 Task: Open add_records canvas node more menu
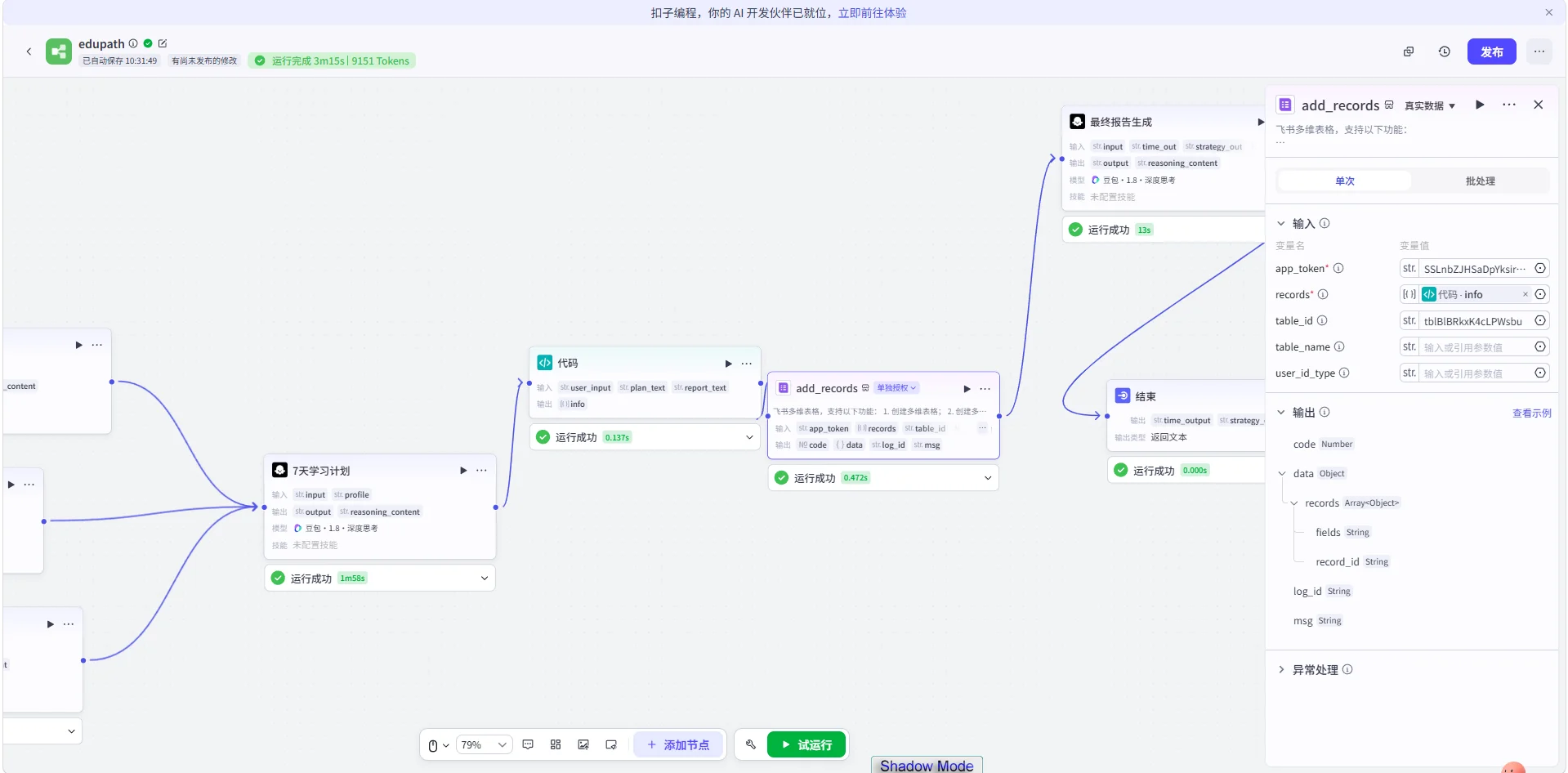(x=985, y=389)
